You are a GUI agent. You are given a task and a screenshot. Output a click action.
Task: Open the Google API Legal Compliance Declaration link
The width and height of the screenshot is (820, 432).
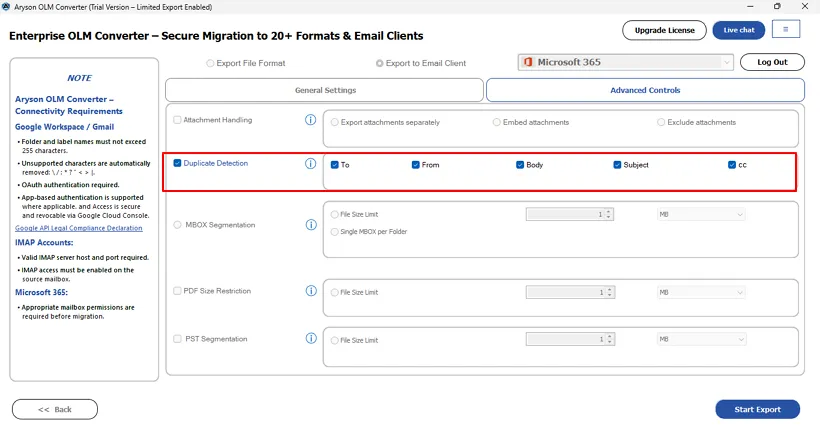pyautogui.click(x=79, y=228)
